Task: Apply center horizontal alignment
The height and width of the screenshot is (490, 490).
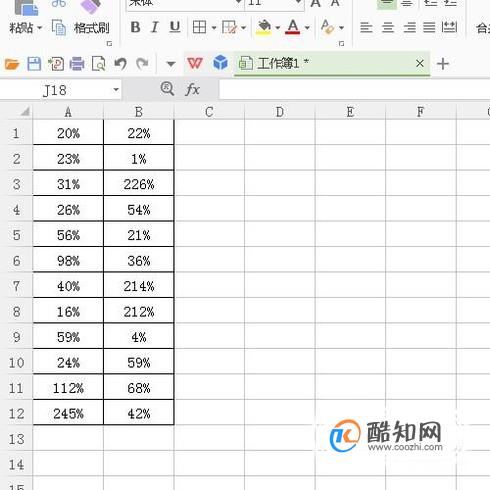Action: point(388,27)
